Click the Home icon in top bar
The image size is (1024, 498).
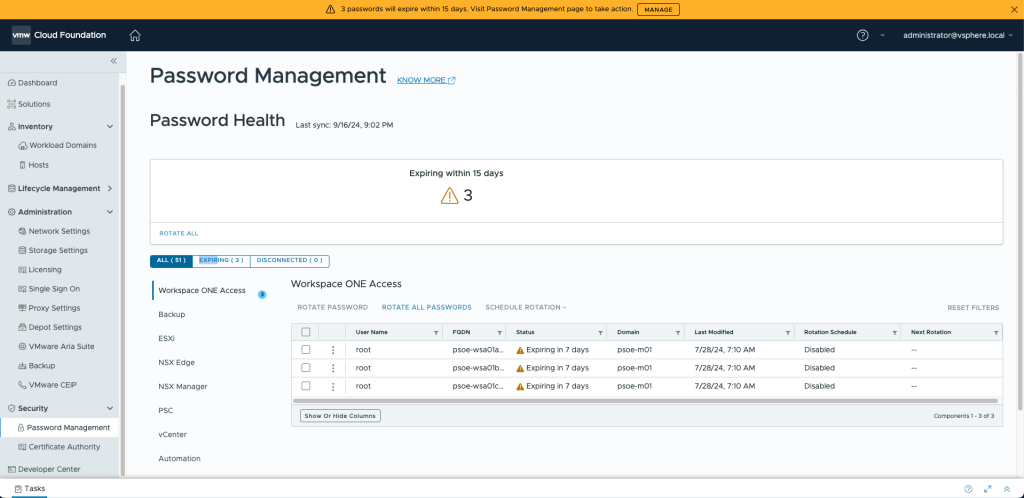135,35
